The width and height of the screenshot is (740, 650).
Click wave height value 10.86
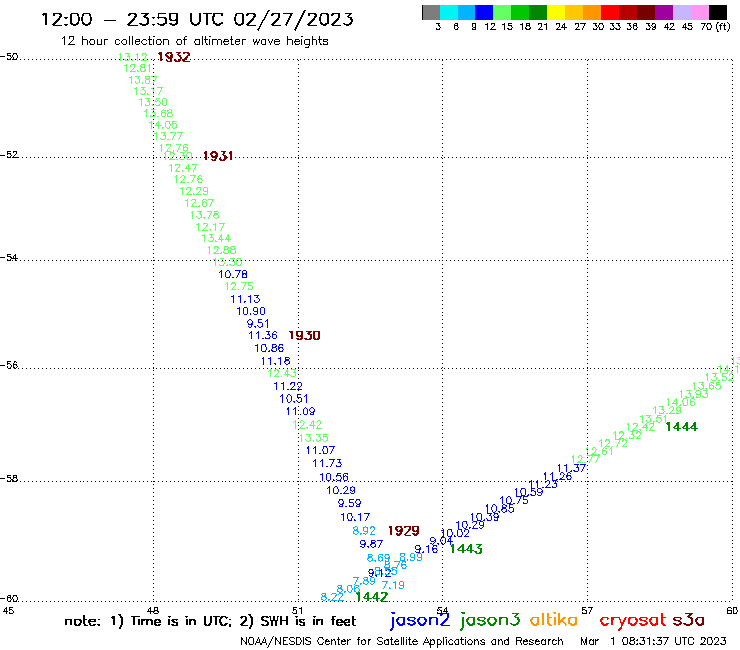click(269, 348)
